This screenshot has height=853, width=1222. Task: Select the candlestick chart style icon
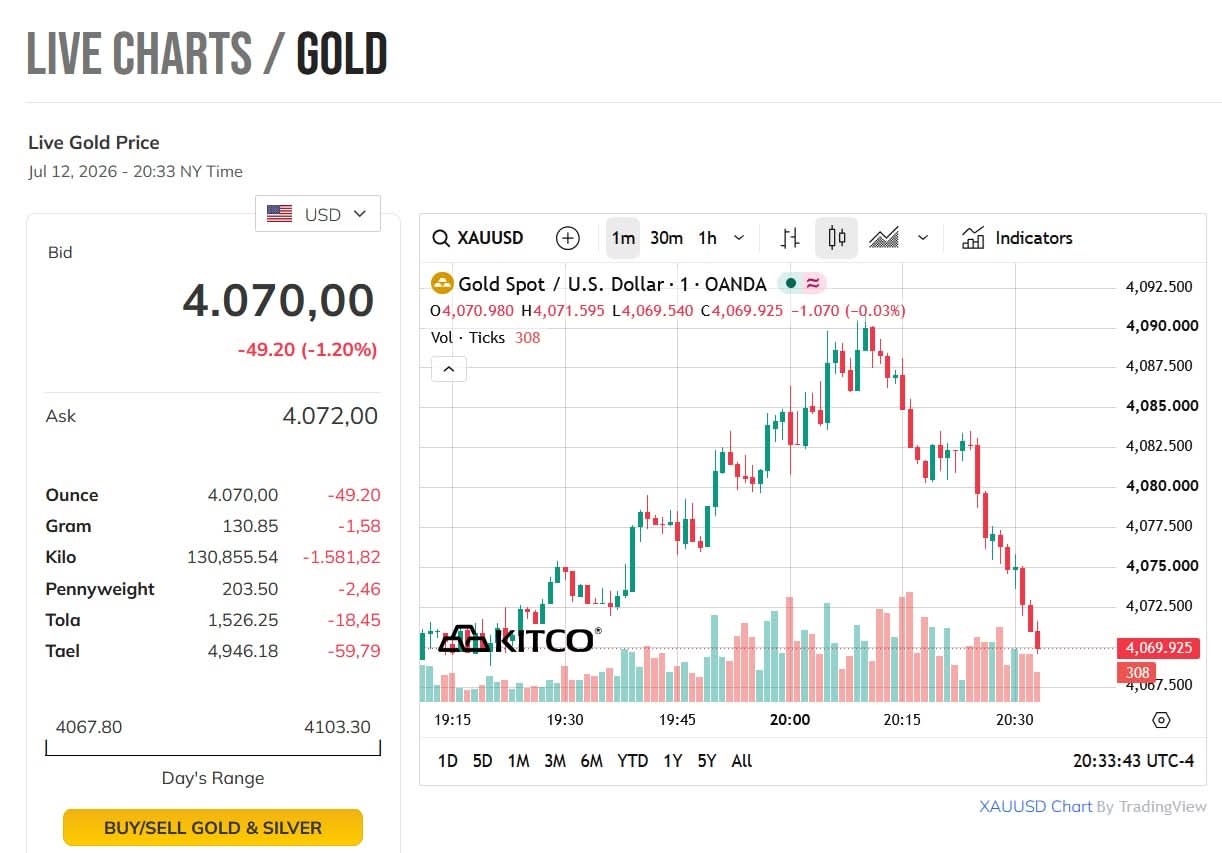coord(837,238)
